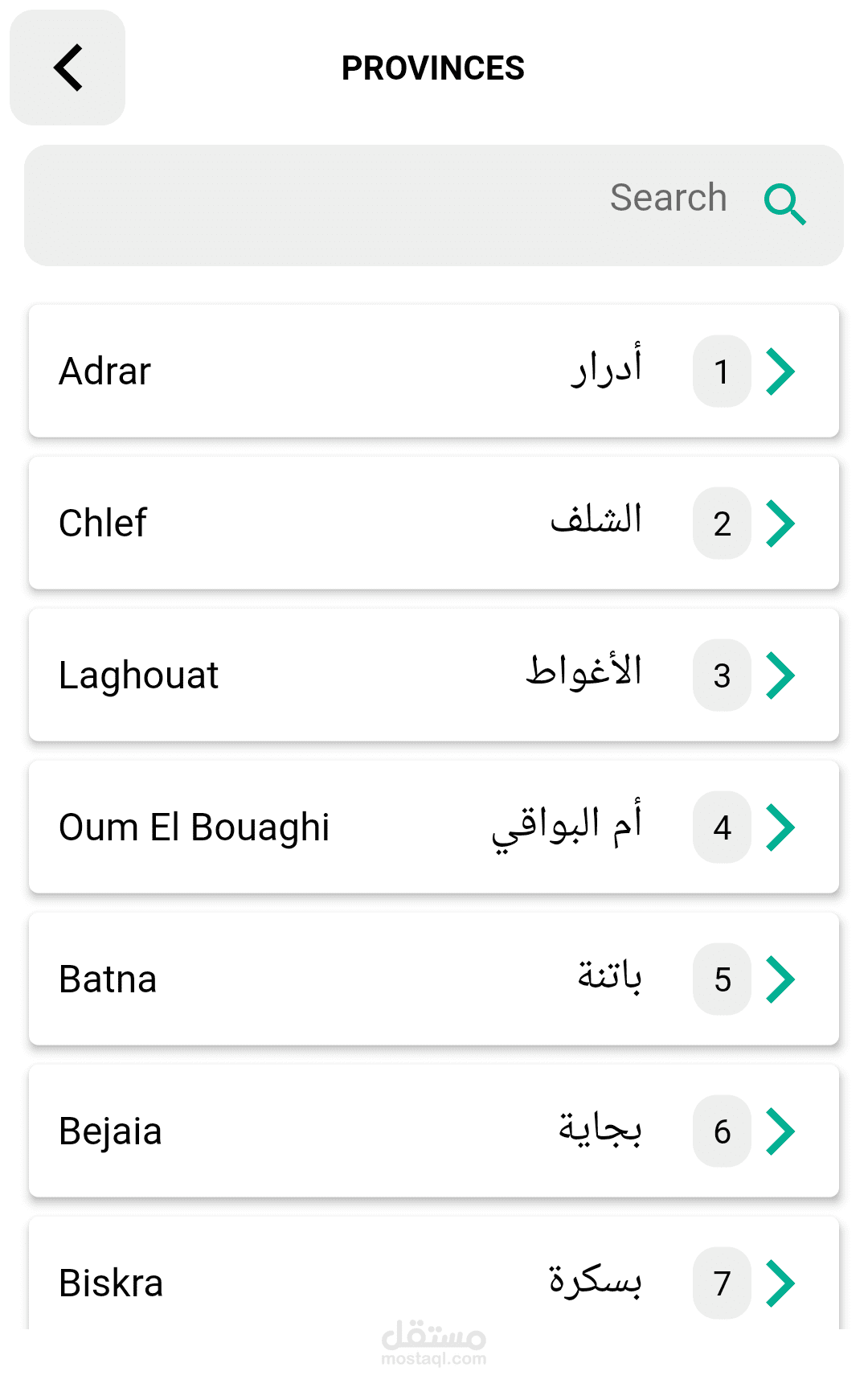868x1396 pixels.
Task: Click the number 4 badge
Action: [x=722, y=827]
